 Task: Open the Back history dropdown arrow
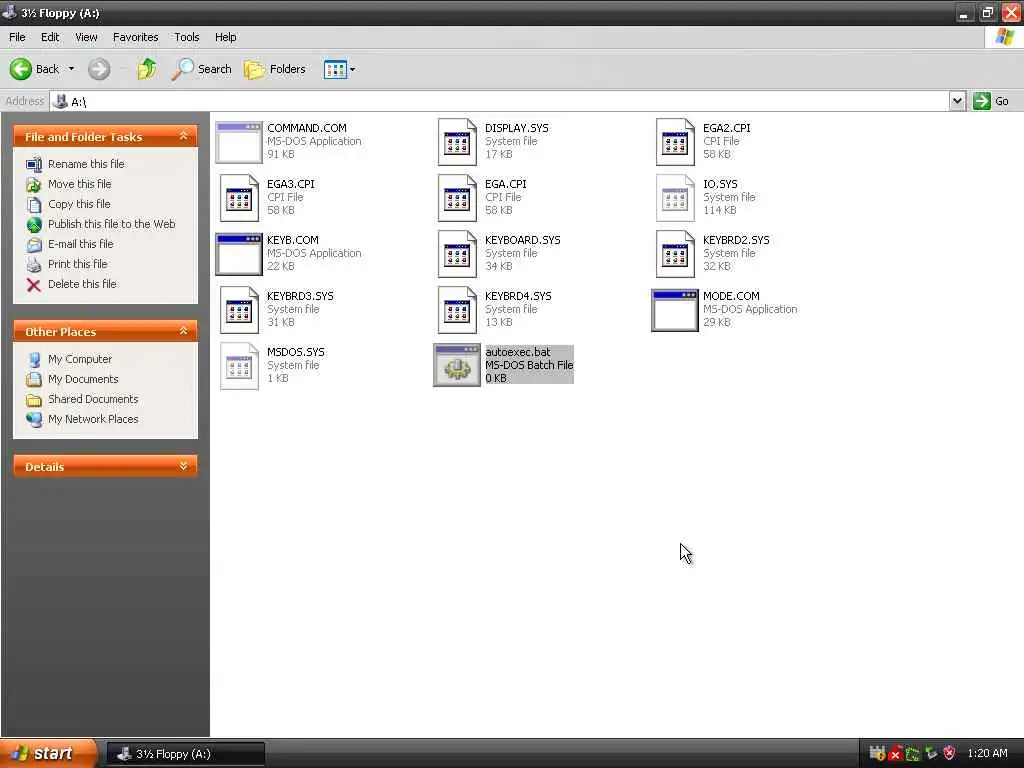click(x=71, y=69)
